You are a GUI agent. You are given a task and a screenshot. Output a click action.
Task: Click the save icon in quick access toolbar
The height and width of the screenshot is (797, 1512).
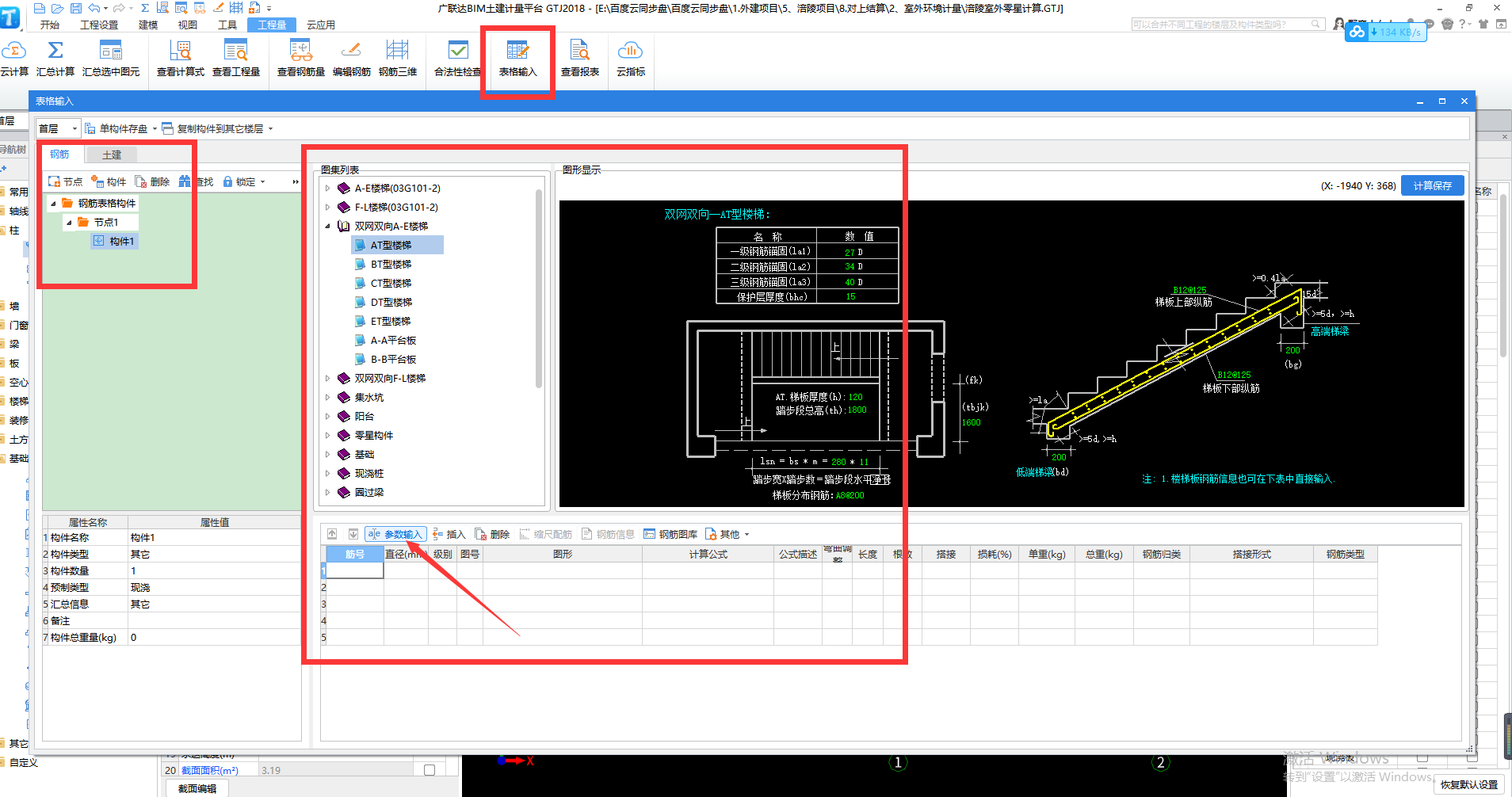coord(76,8)
